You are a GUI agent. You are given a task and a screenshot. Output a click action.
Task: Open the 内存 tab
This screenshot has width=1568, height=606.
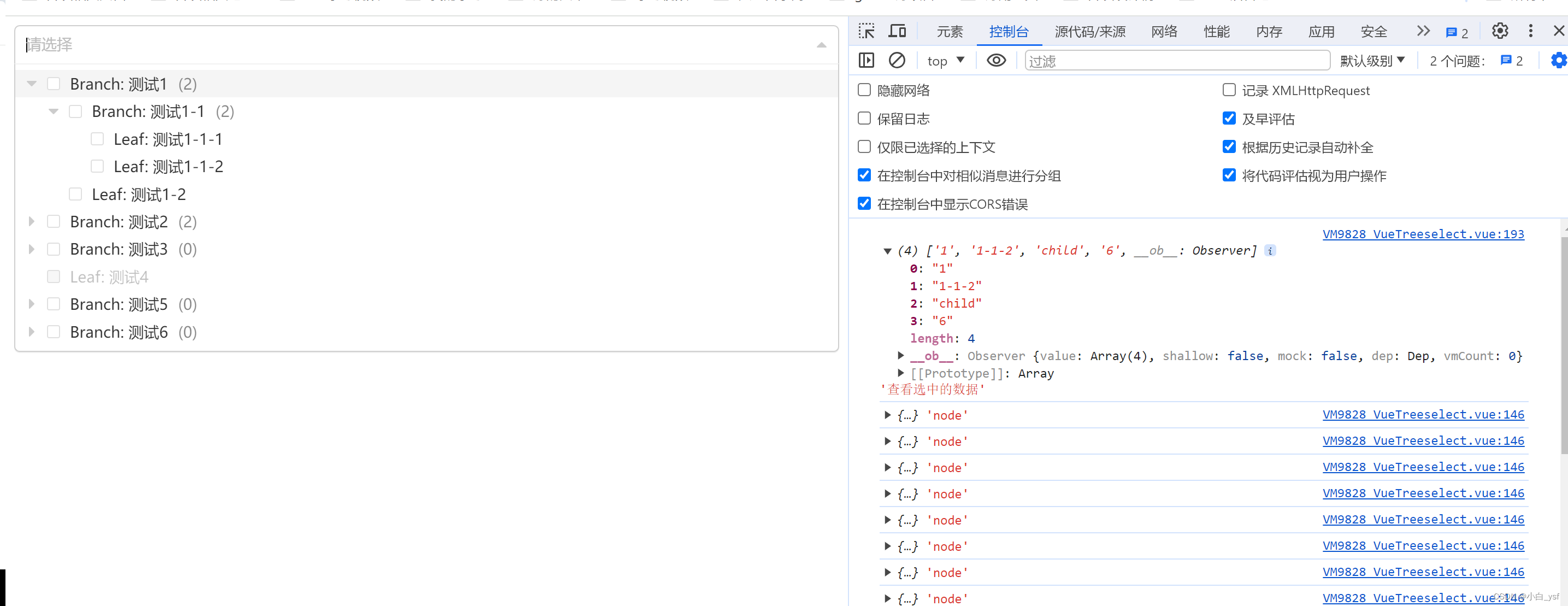pyautogui.click(x=1269, y=32)
